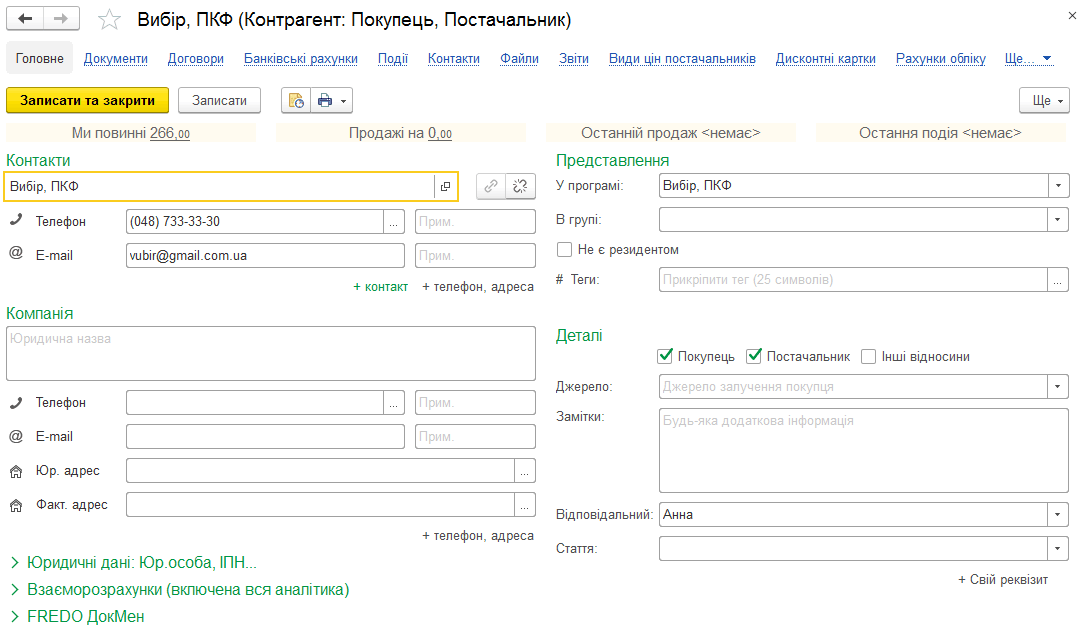The image size is (1080, 629).
Task: Open the В групі dropdown arrow
Action: click(1058, 220)
